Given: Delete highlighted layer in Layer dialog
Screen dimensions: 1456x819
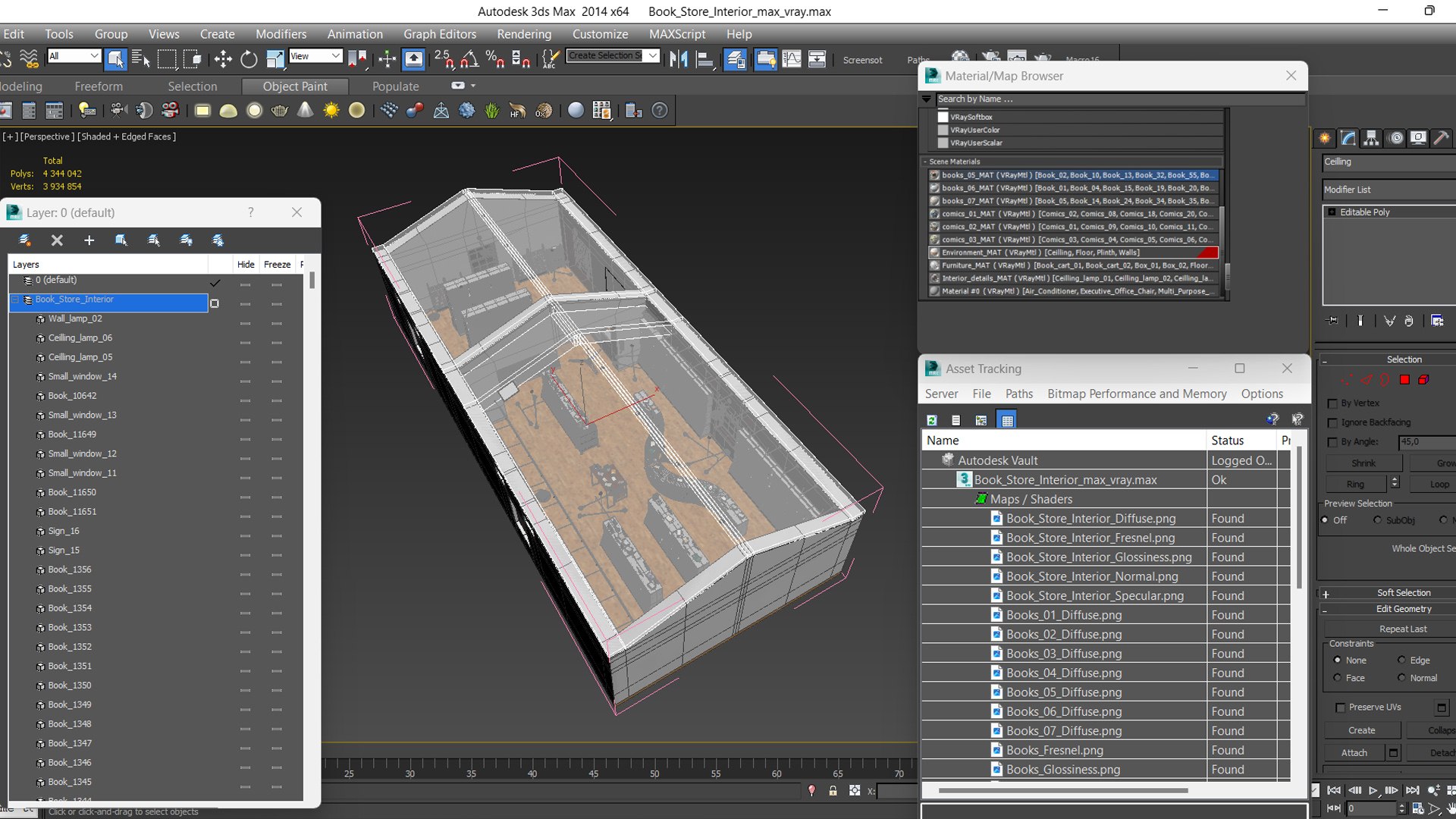Looking at the screenshot, I should (x=57, y=240).
